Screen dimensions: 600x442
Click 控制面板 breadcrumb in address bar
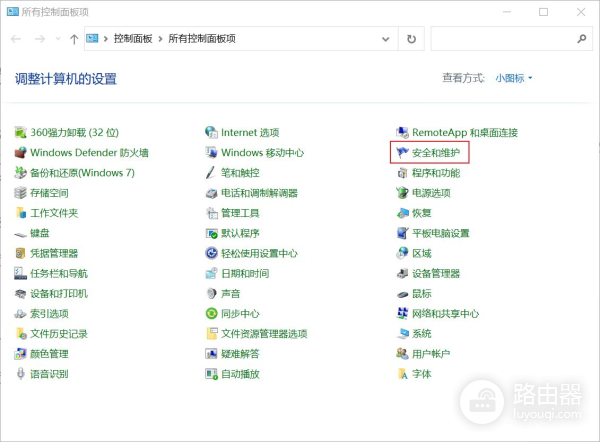[x=133, y=39]
